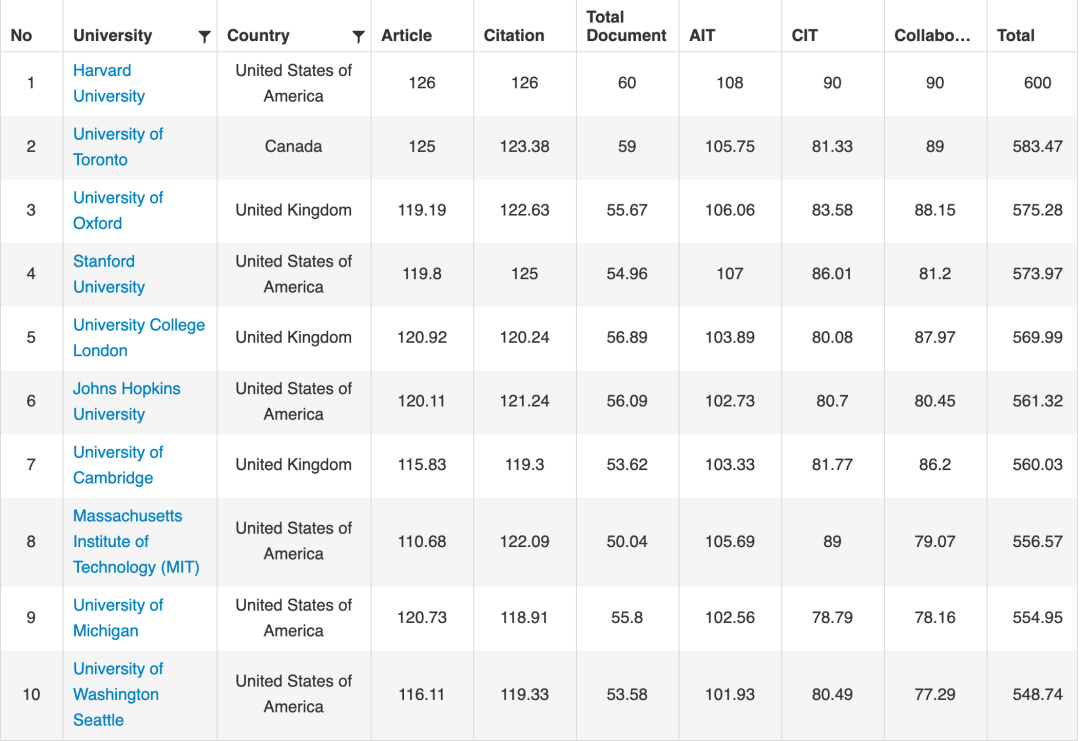Image resolution: width=1080 pixels, height=741 pixels.
Task: Open the University College London link
Action: (139, 337)
